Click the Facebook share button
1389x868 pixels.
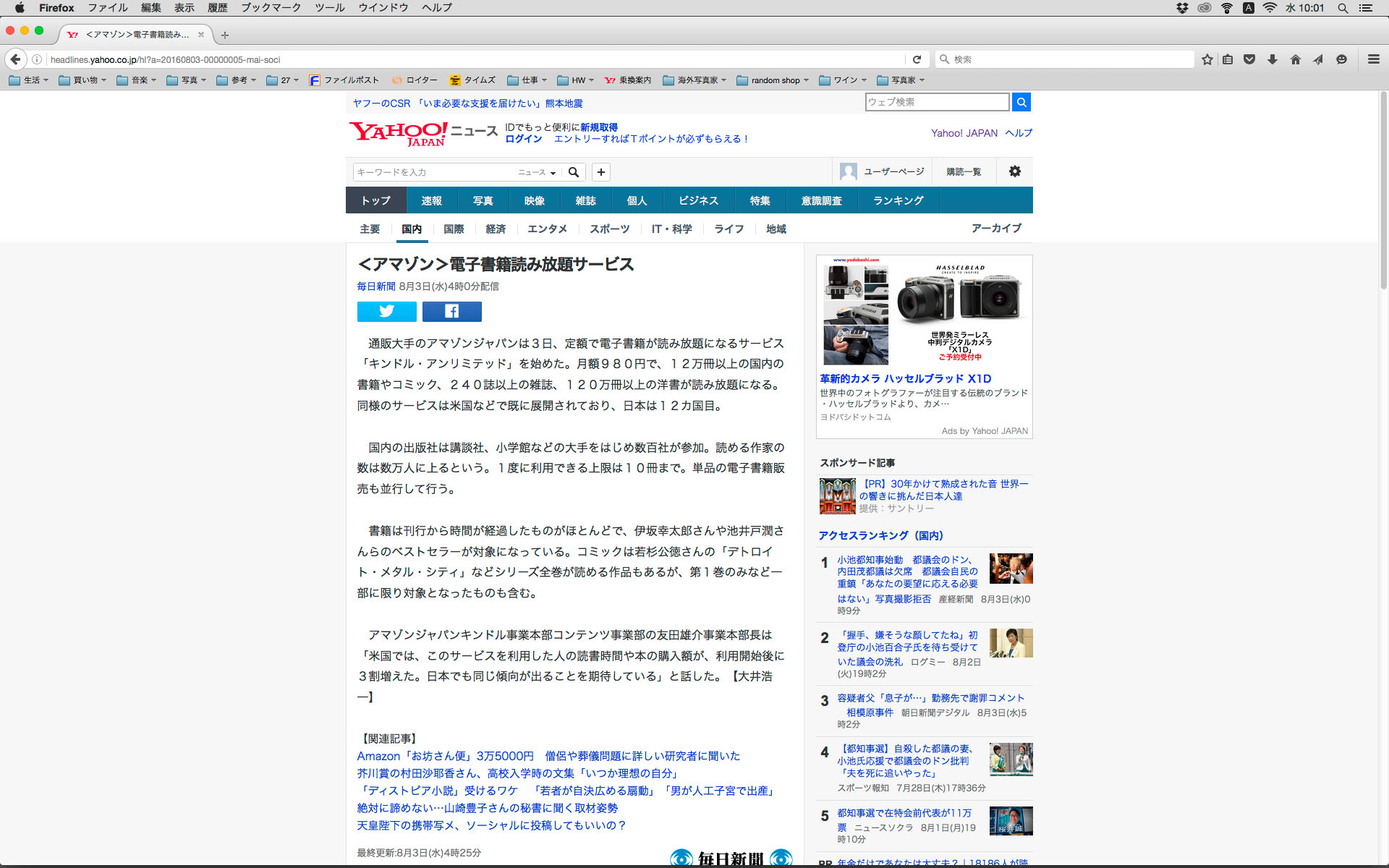[451, 311]
